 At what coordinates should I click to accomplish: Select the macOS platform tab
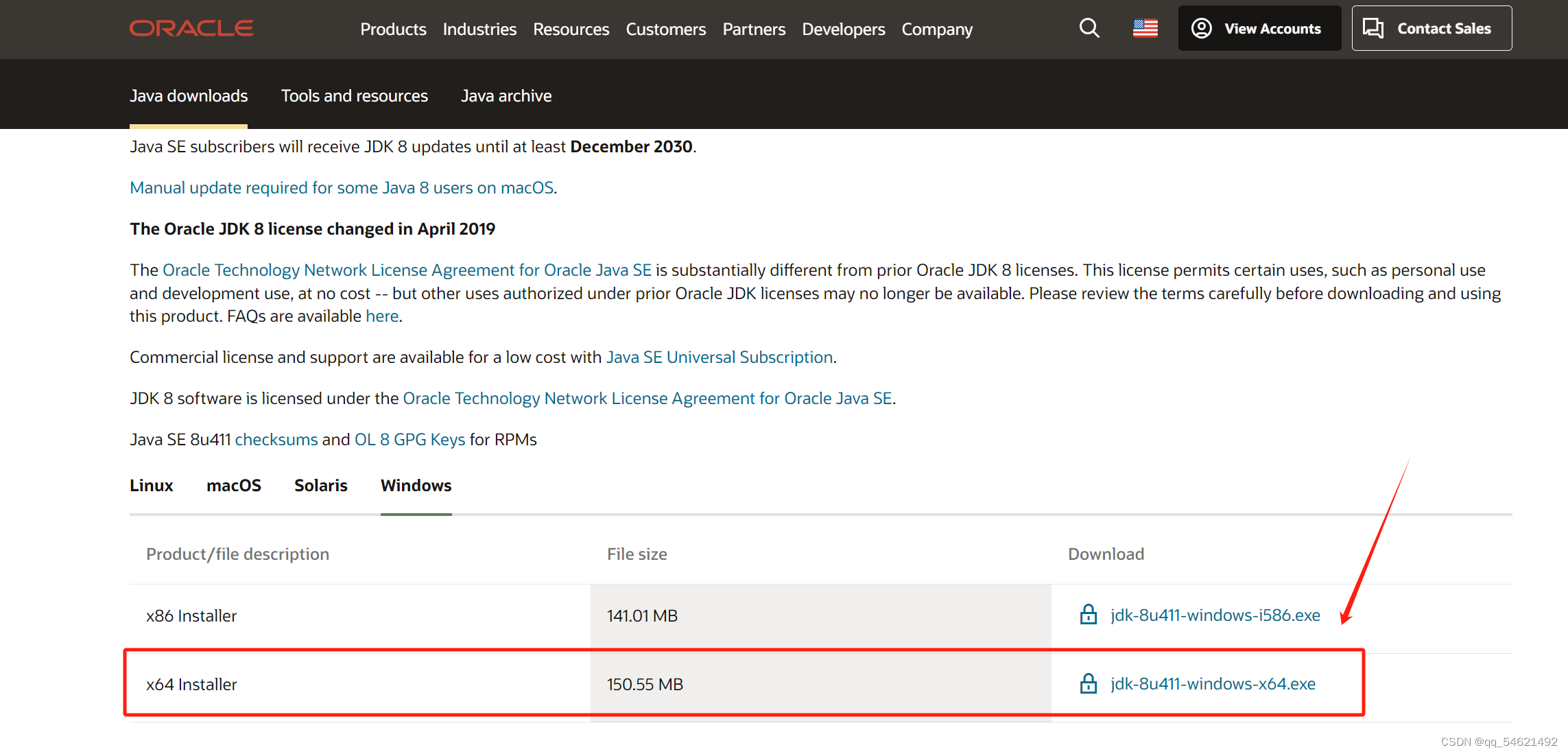point(234,485)
